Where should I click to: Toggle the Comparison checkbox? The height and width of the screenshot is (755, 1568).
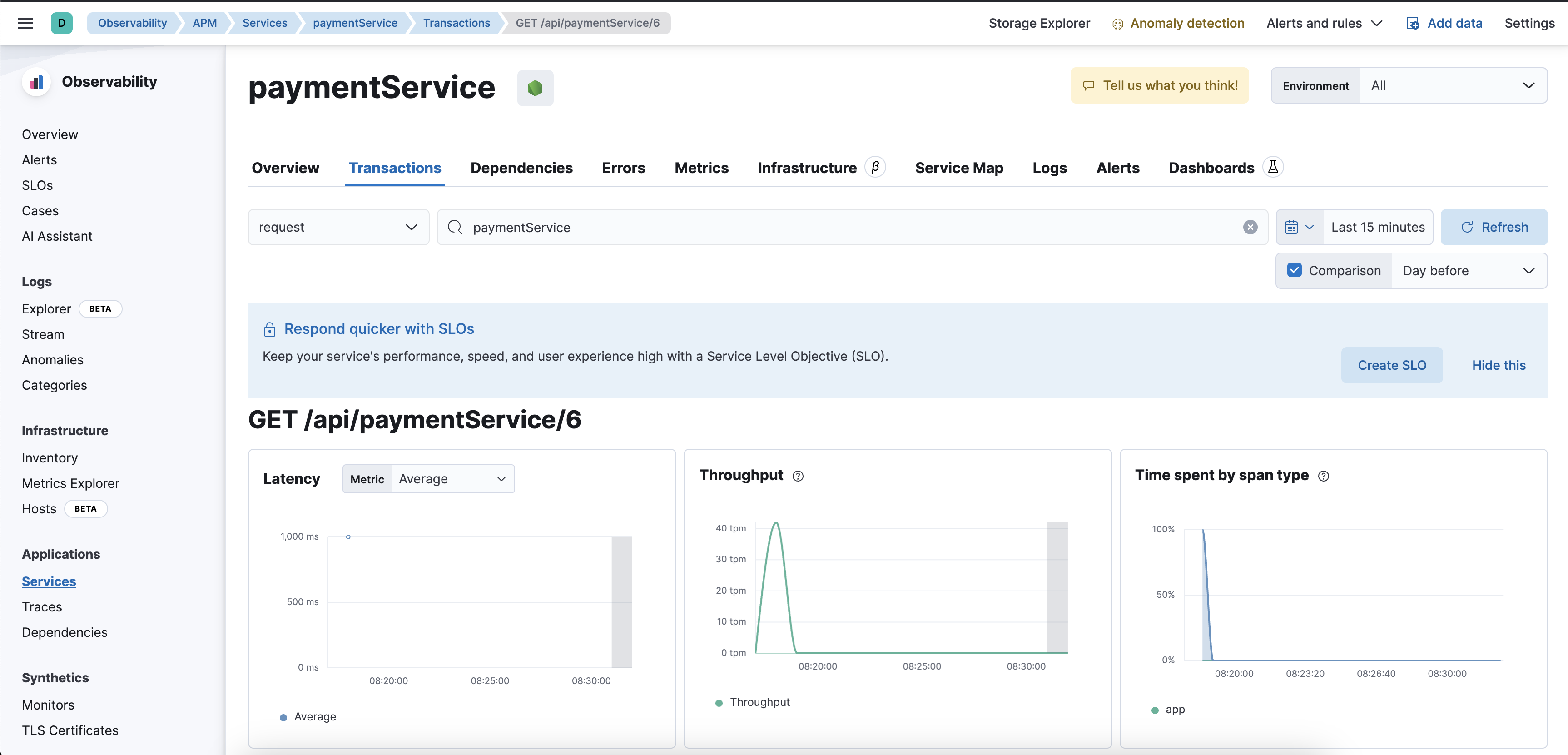1295,270
